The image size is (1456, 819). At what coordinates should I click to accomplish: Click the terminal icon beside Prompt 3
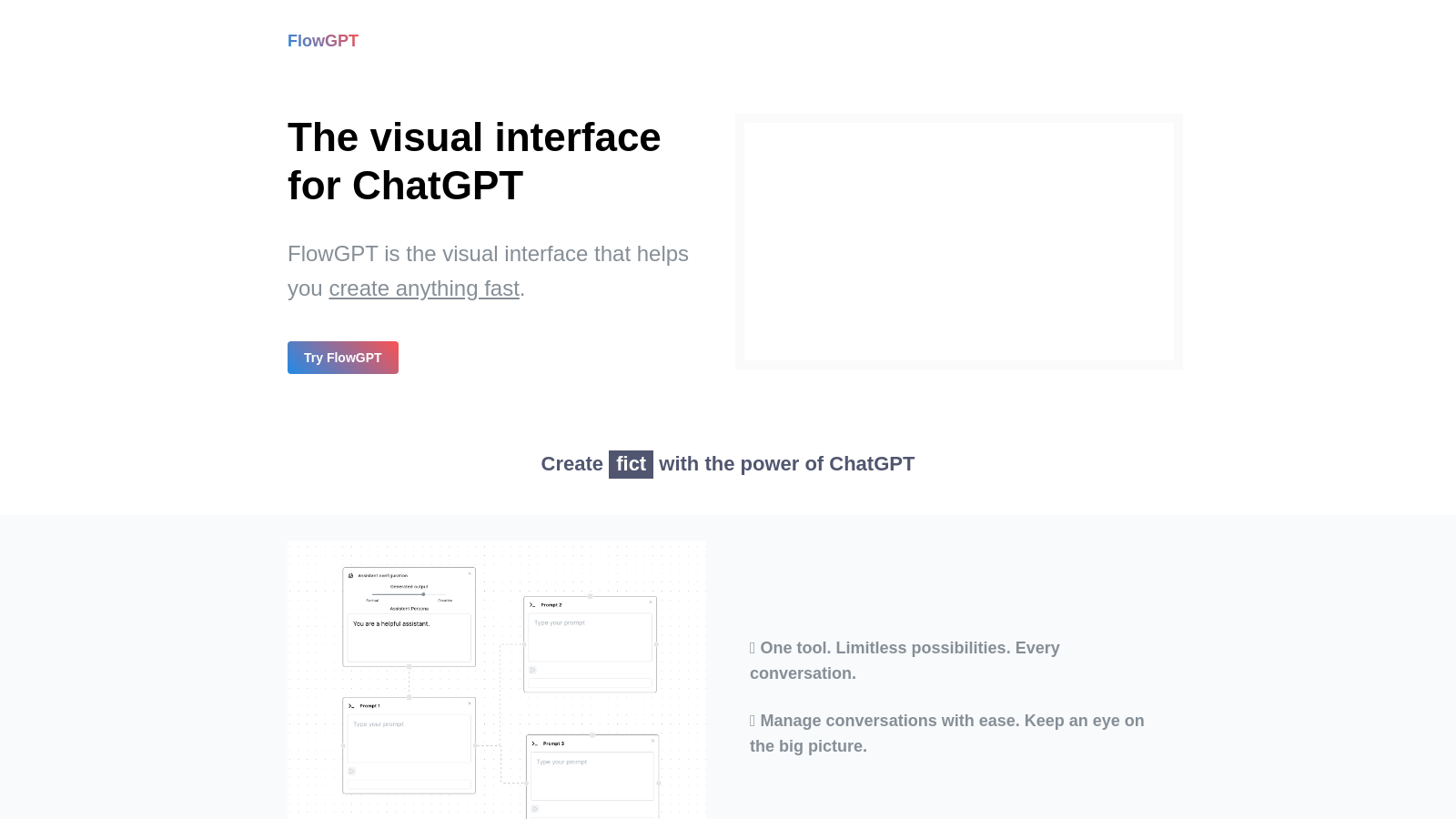[534, 743]
